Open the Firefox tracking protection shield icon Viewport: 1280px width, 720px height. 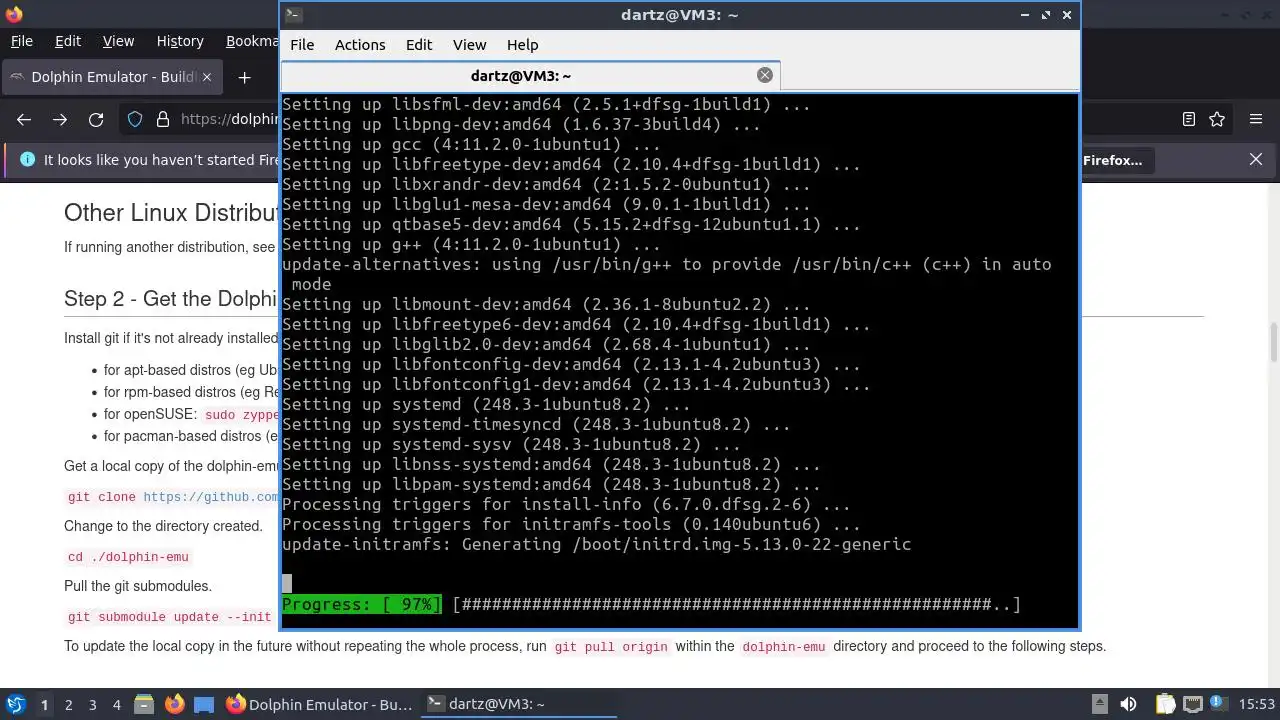(135, 119)
